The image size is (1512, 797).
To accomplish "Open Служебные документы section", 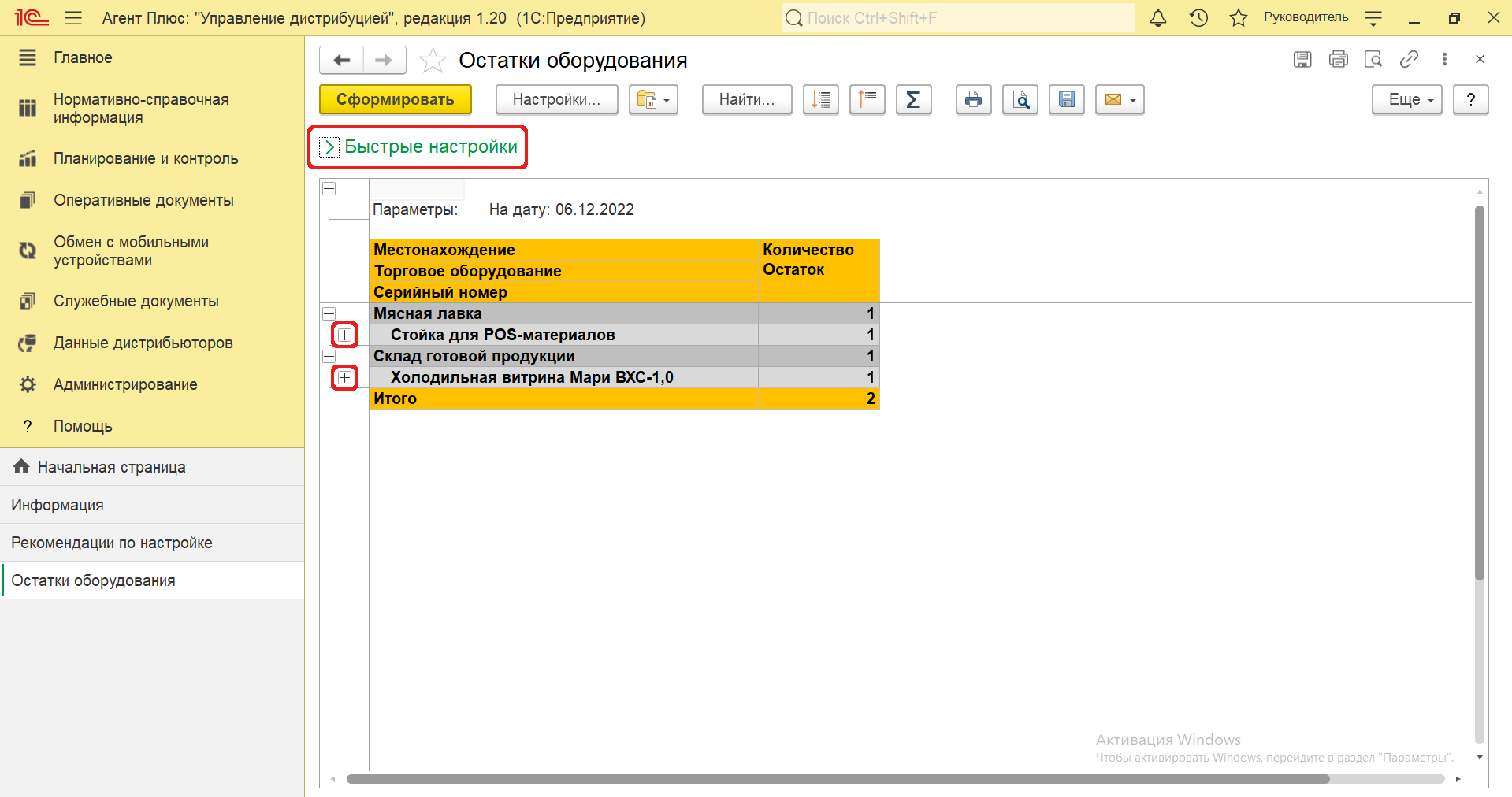I will click(x=152, y=301).
